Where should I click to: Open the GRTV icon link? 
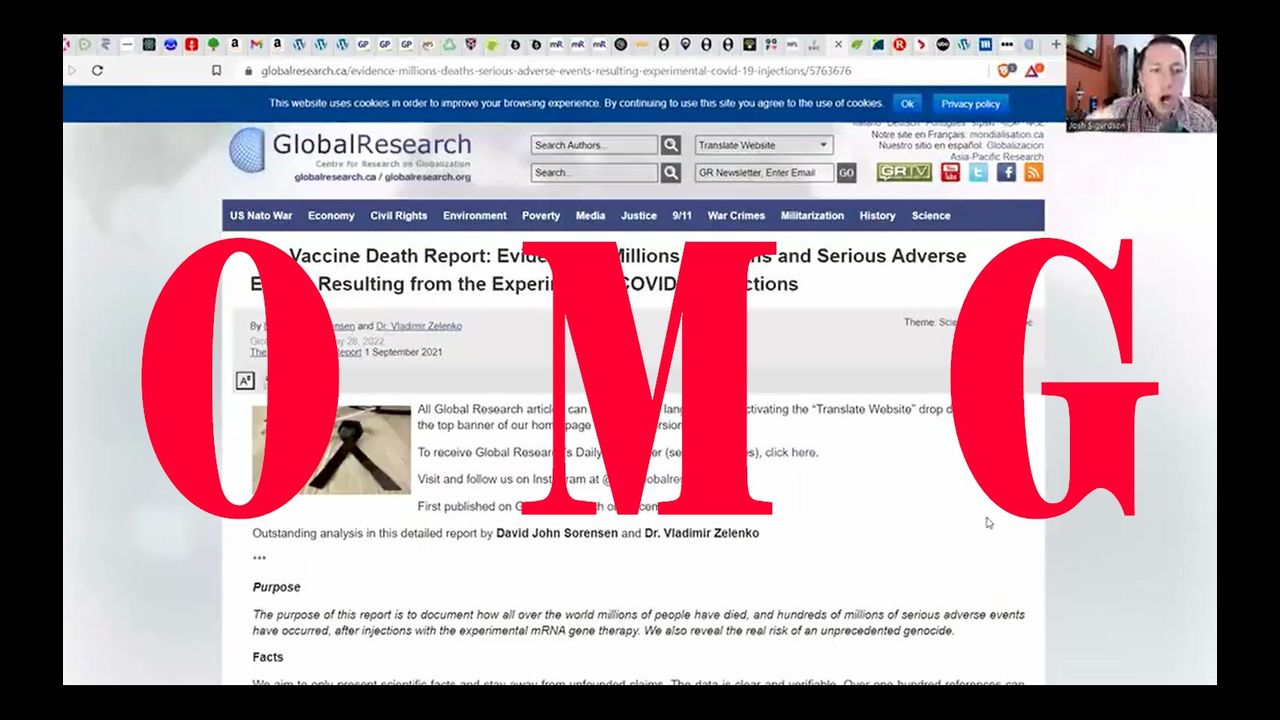(904, 173)
